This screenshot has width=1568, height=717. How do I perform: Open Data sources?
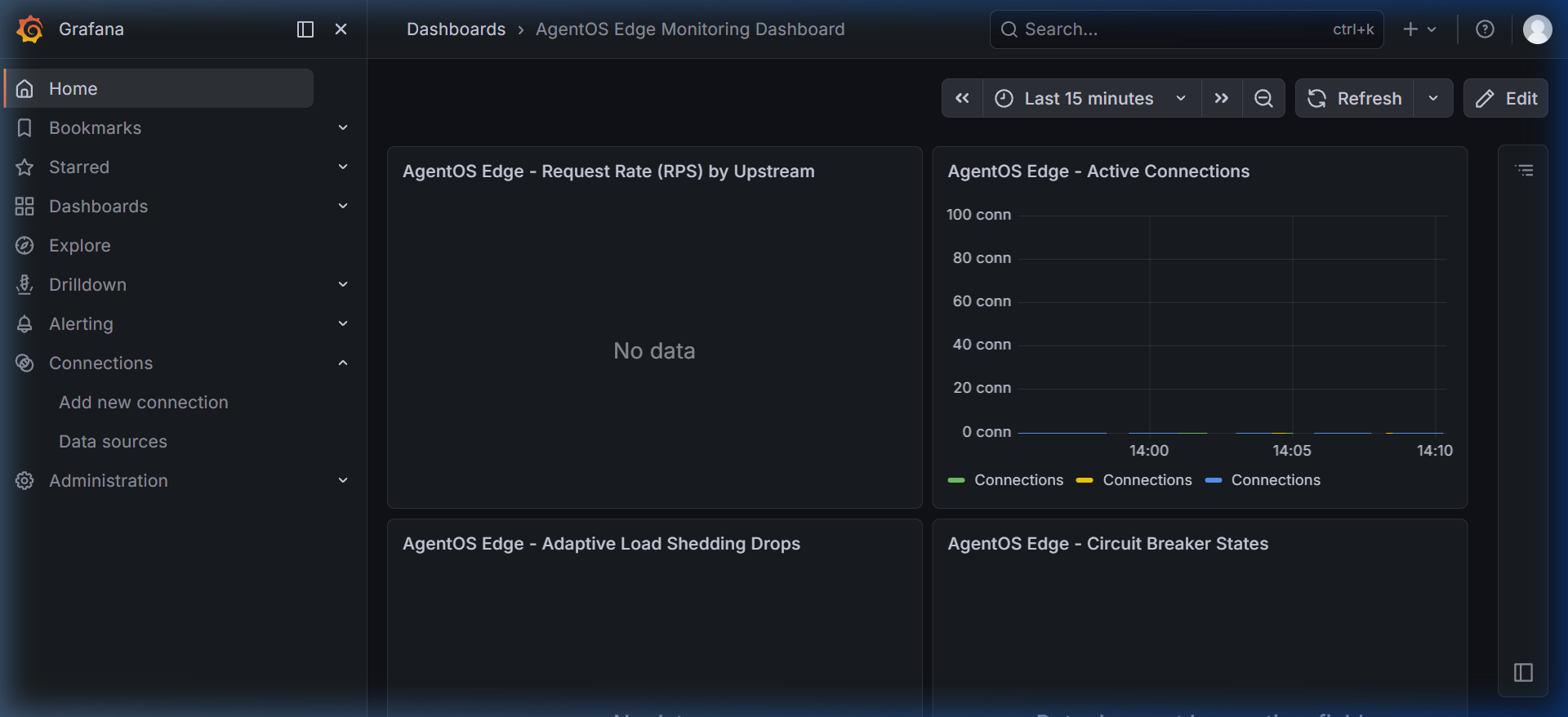click(113, 442)
